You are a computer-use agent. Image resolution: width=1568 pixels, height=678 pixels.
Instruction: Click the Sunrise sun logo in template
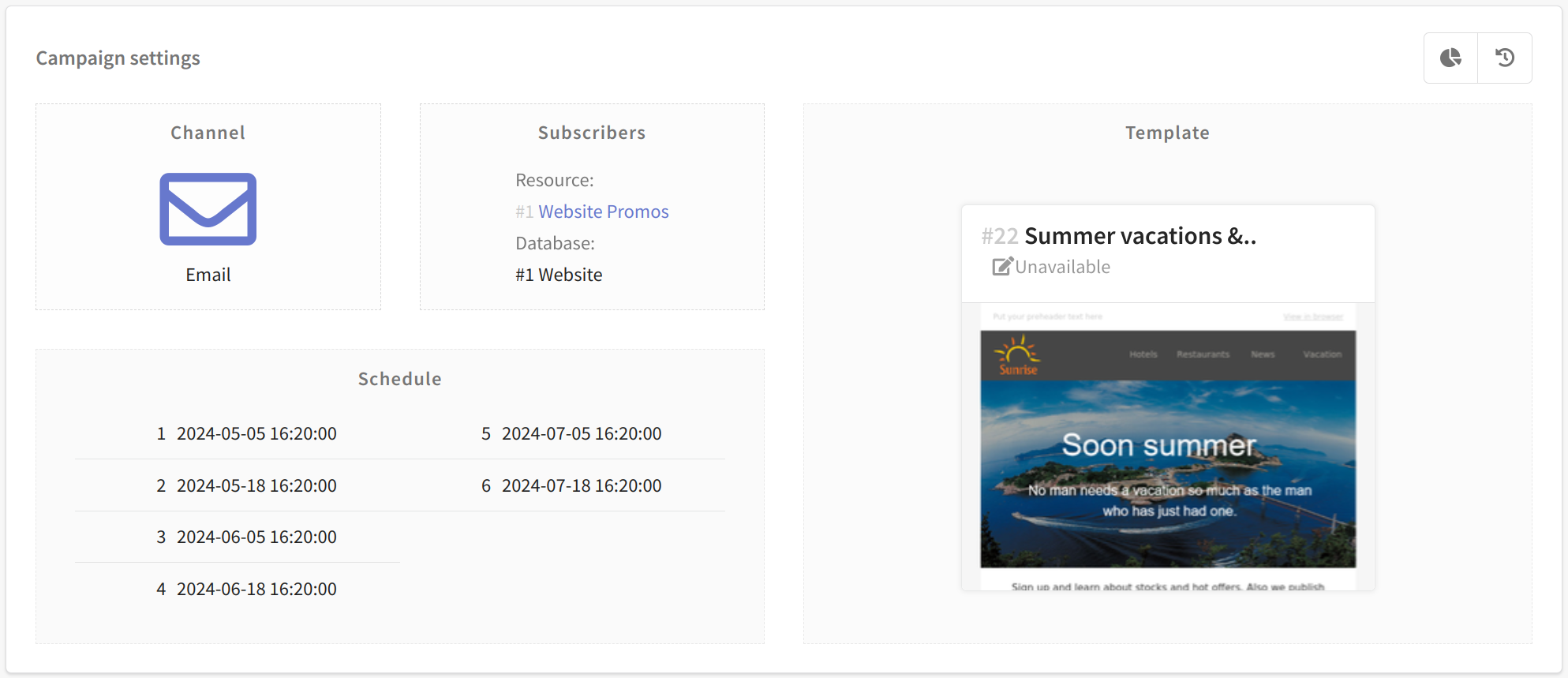(1017, 355)
